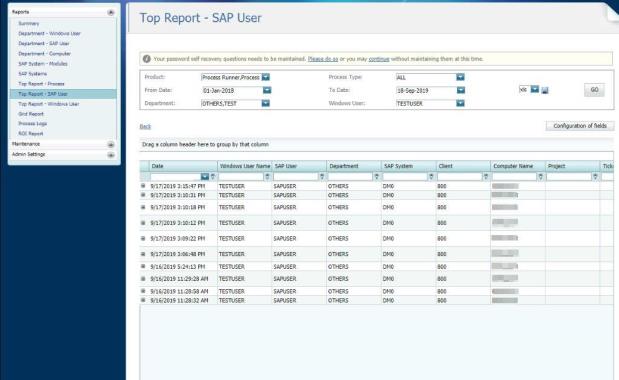Image resolution: width=619 pixels, height=380 pixels.
Task: Open the Product dropdown
Action: click(x=266, y=77)
